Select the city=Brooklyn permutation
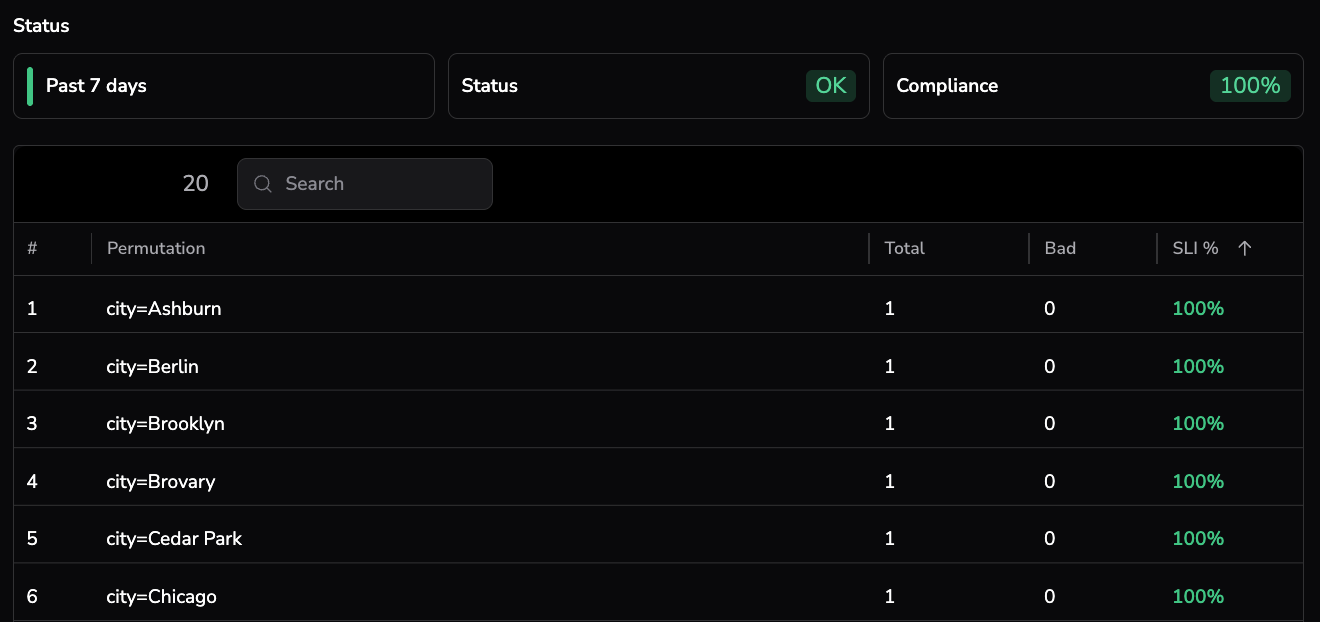This screenshot has height=622, width=1320. click(x=166, y=424)
